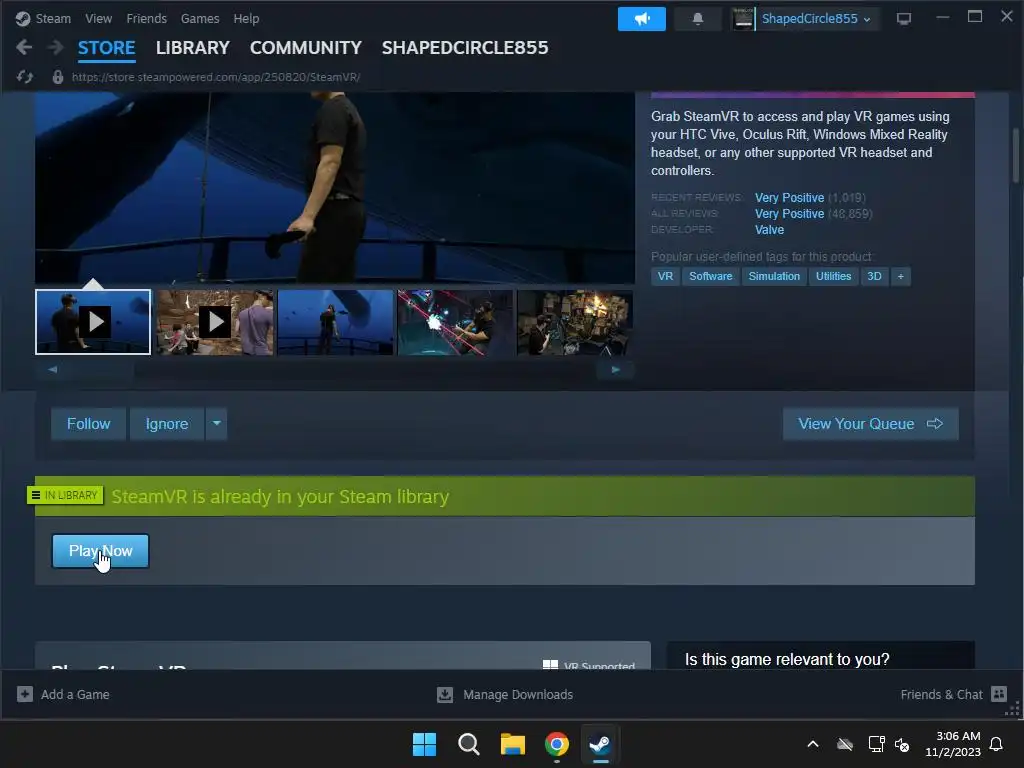
Task: Open the Games menu
Action: 200,19
